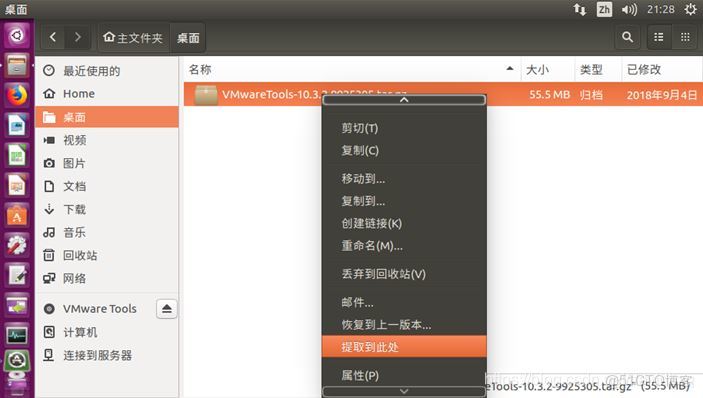Select VMwareTools tar.gz file row
This screenshot has height=398, width=703.
[x=443, y=94]
